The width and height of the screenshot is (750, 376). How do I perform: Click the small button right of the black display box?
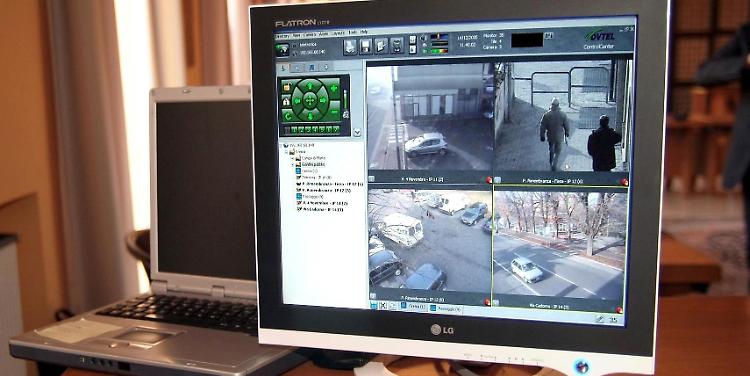549,35
